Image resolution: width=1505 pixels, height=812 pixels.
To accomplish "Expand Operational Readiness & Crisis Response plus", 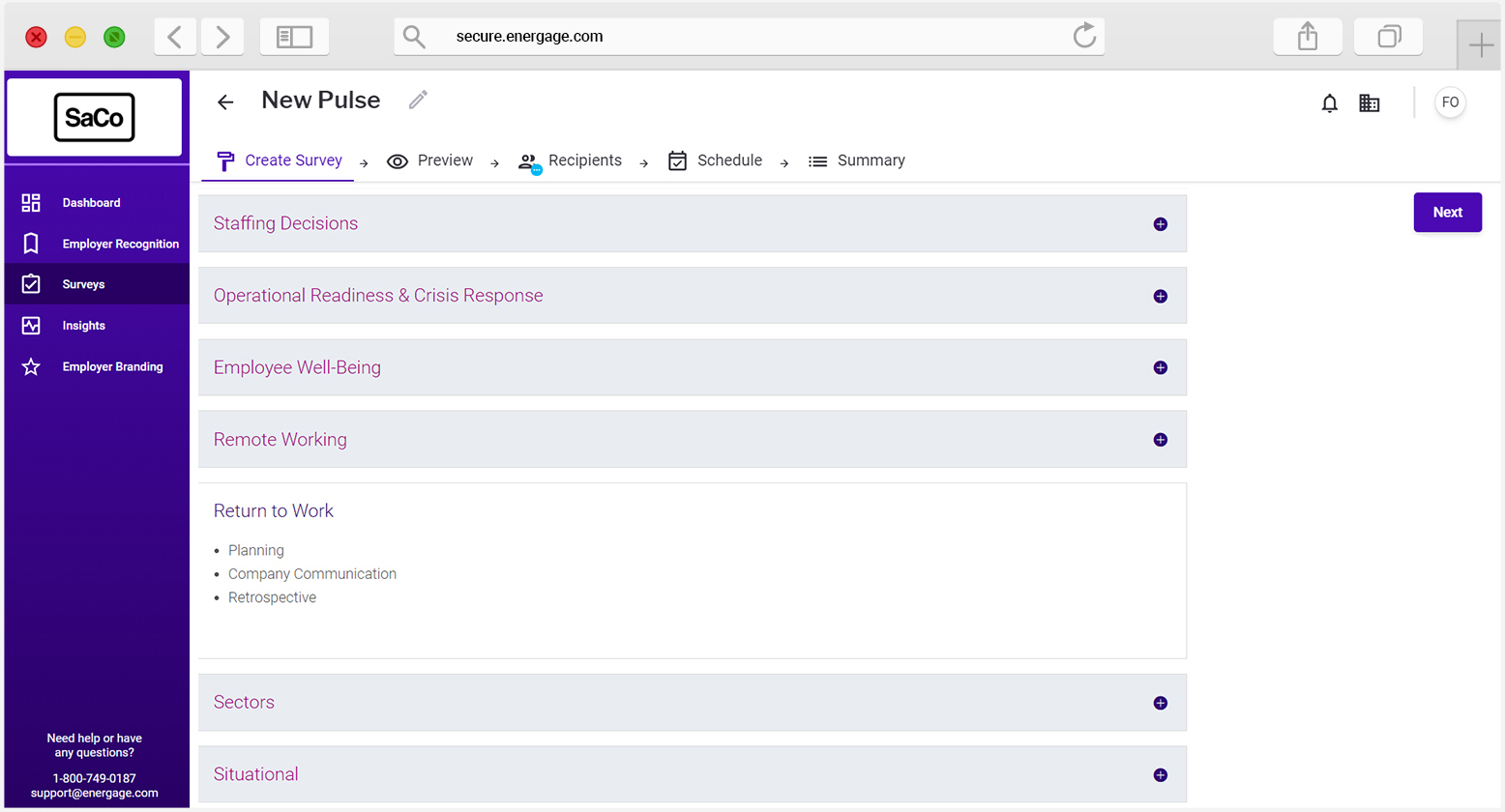I will coord(1161,297).
